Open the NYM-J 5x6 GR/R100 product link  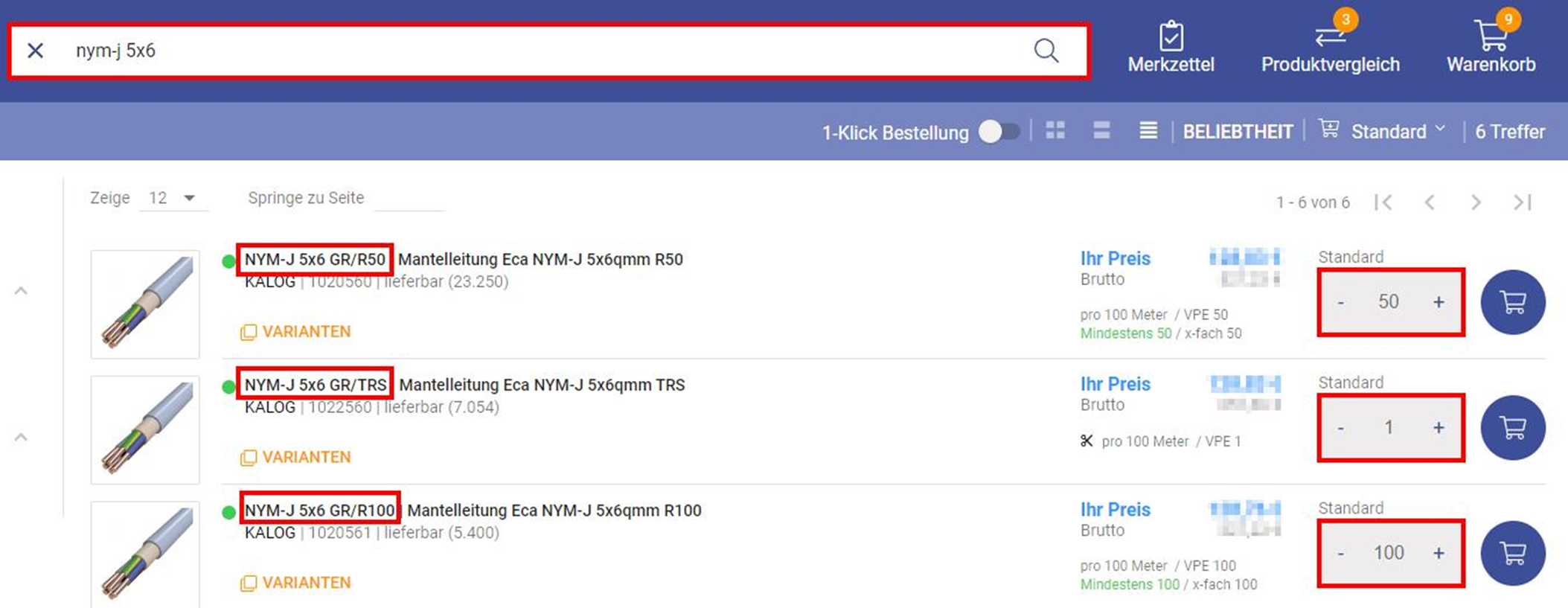[320, 511]
